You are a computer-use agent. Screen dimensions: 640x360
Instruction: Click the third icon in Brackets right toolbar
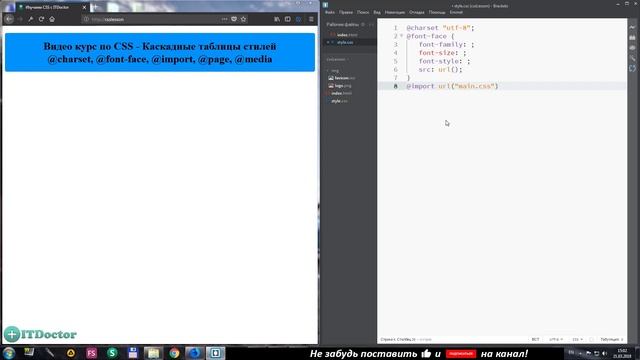pos(632,48)
